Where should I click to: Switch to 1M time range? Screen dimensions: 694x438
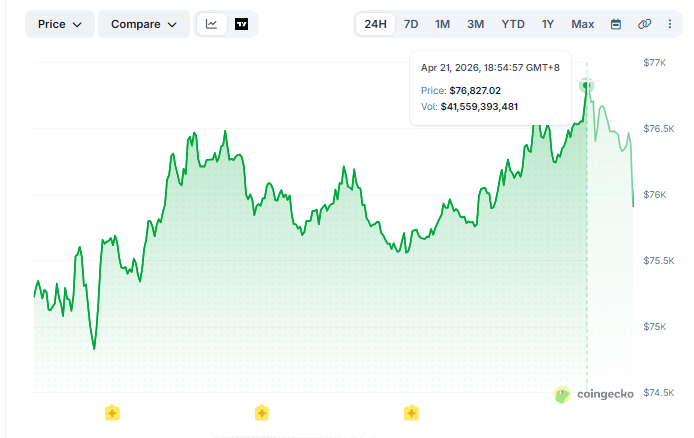442,24
